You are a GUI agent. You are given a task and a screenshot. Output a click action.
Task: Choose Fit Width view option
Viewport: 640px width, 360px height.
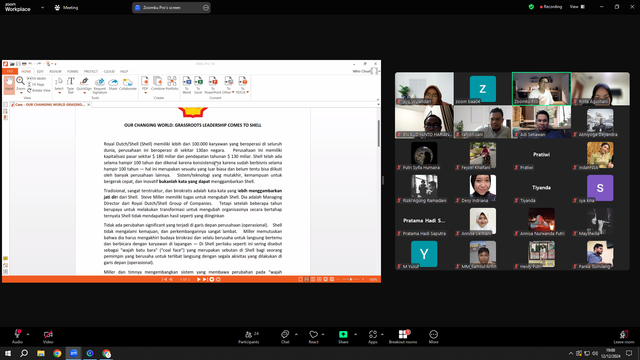coord(37,78)
